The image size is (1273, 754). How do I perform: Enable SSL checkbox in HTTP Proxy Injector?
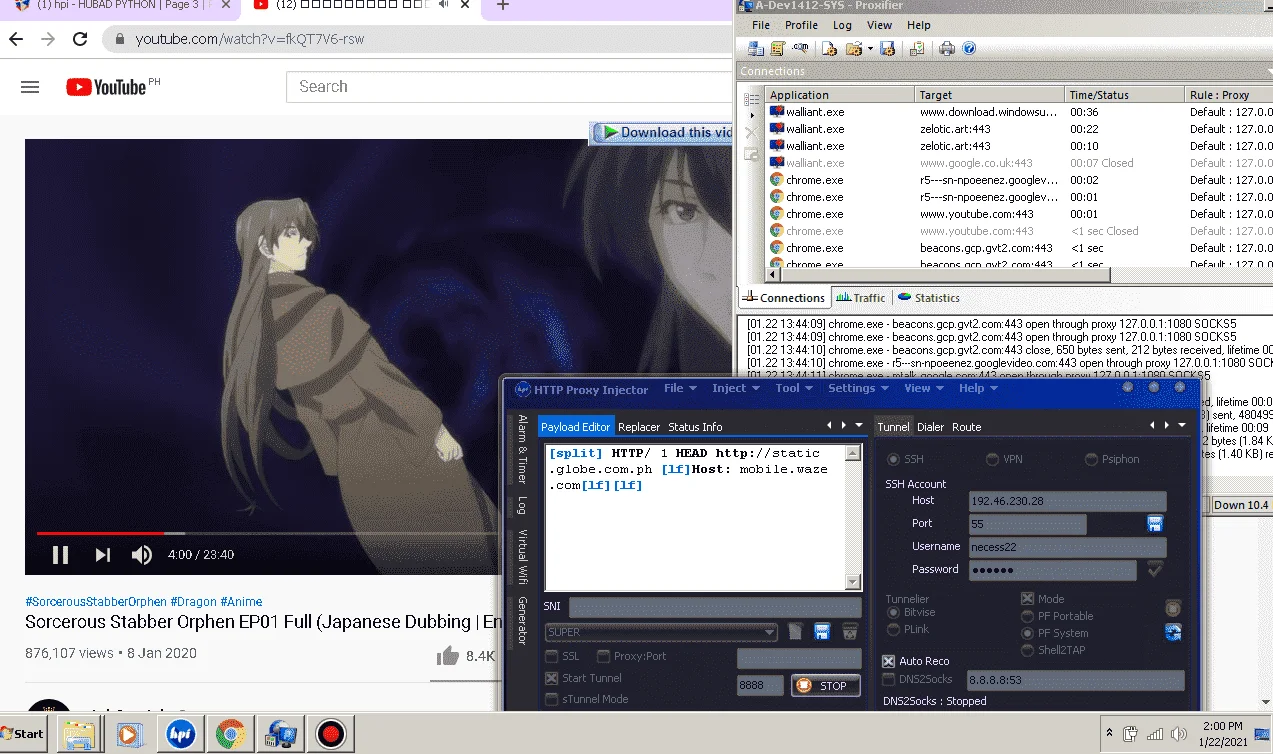pyautogui.click(x=552, y=656)
